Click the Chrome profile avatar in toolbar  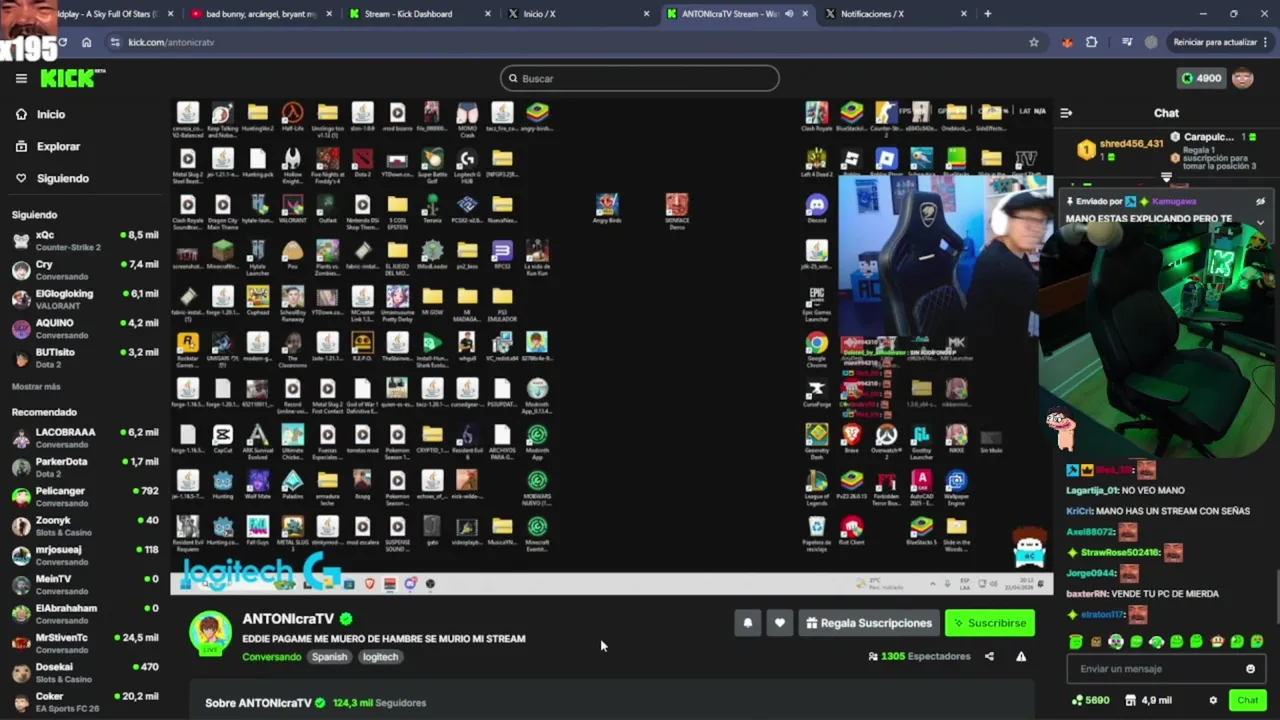pyautogui.click(x=1152, y=42)
